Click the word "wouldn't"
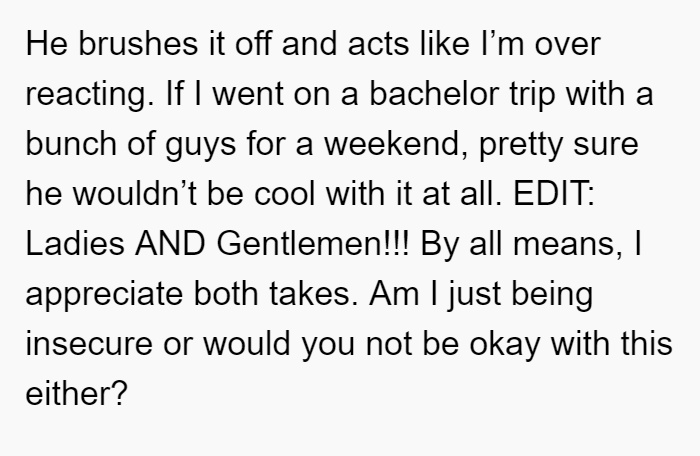 click(x=135, y=194)
